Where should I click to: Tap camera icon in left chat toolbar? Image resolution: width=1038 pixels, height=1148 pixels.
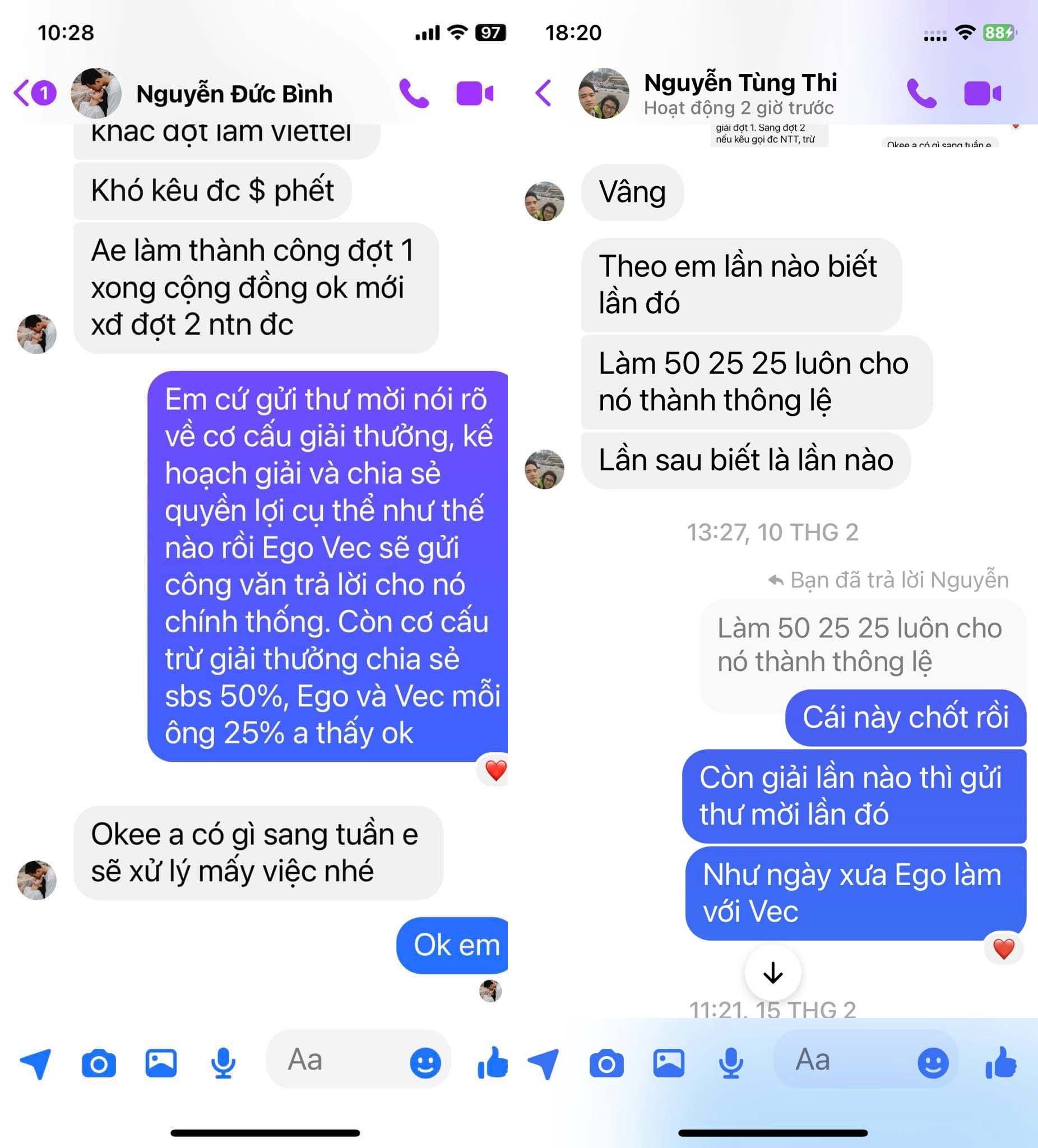99,1063
